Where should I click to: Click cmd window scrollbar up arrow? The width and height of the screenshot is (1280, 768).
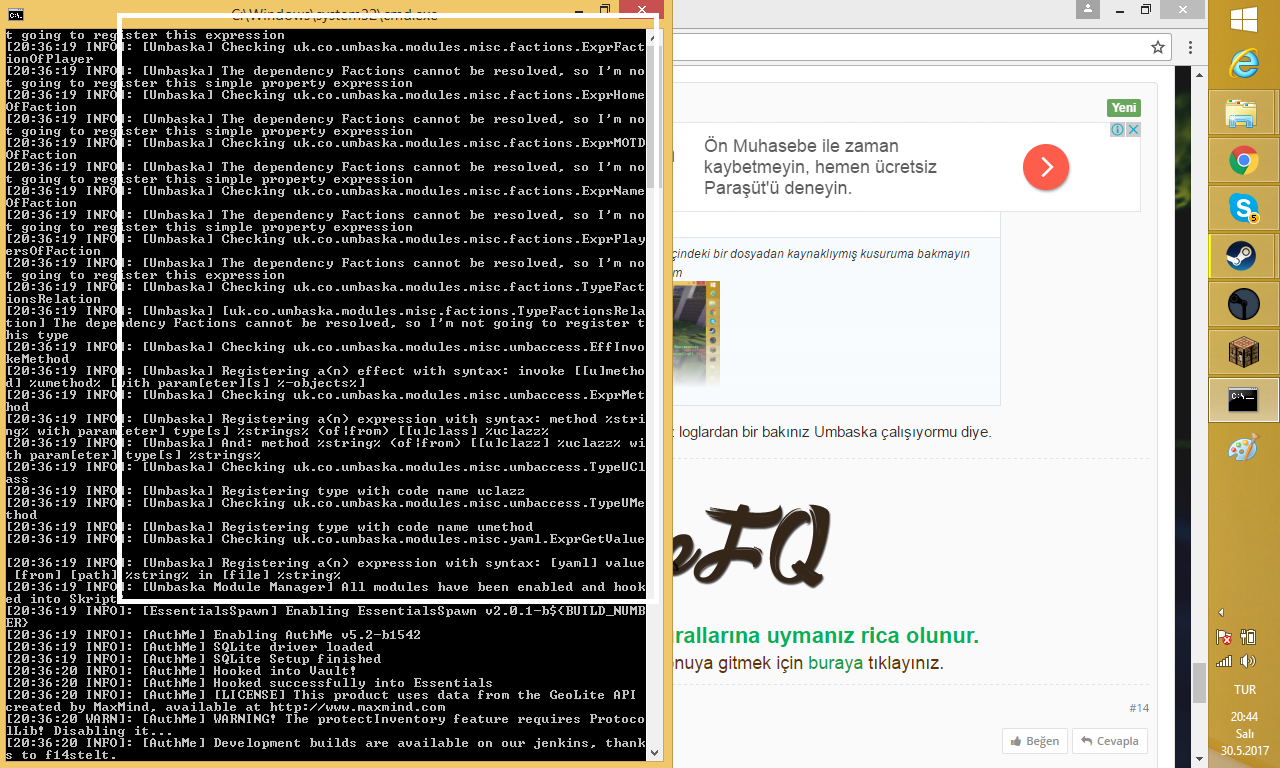(x=655, y=38)
